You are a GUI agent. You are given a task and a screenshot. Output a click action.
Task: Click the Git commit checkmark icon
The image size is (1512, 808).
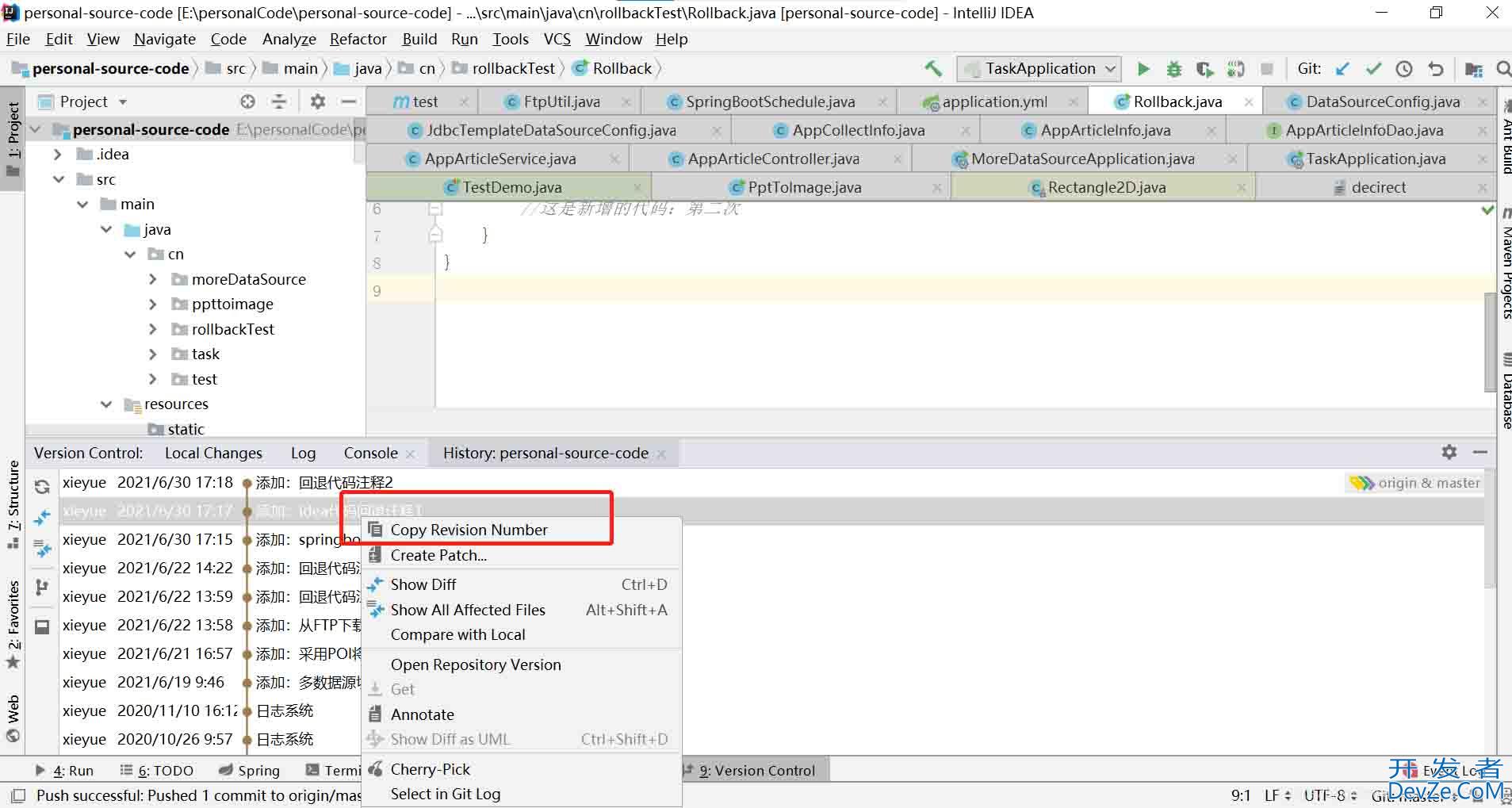click(1373, 69)
